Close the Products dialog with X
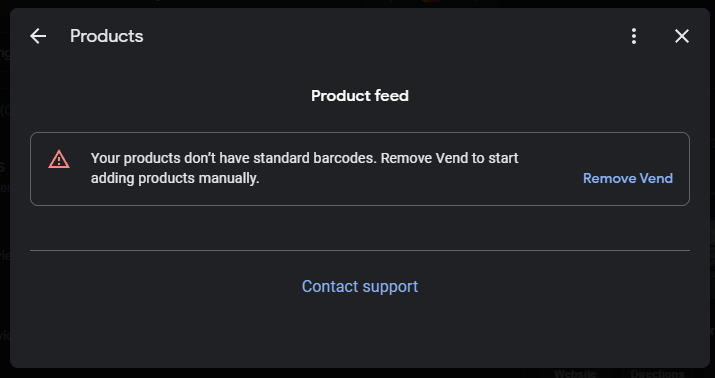 point(682,36)
